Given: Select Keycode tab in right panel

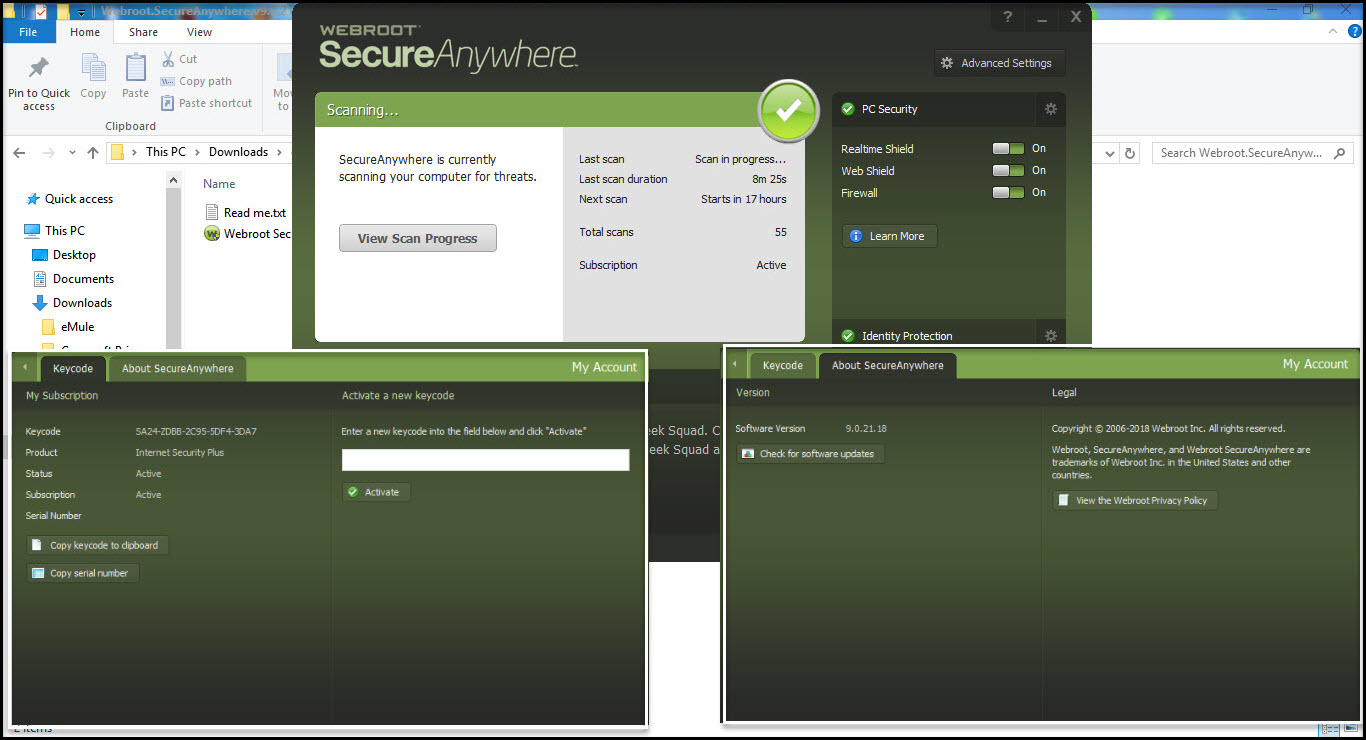Looking at the screenshot, I should pyautogui.click(x=783, y=365).
